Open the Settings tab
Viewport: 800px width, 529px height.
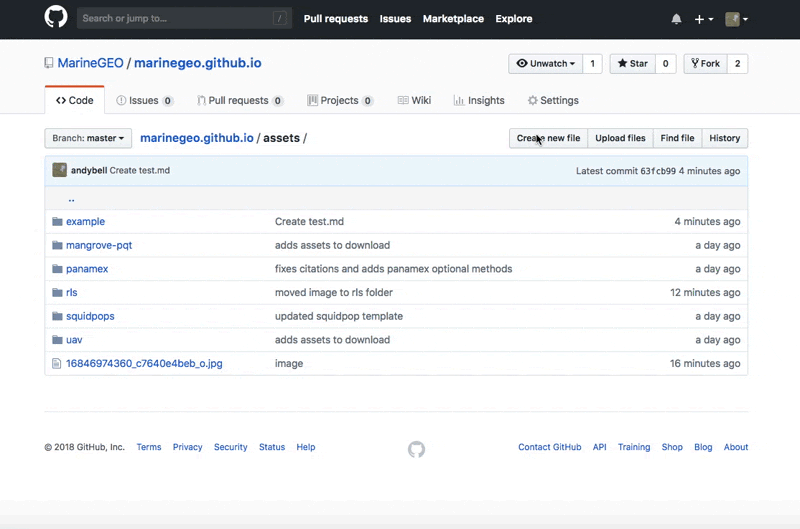(553, 100)
